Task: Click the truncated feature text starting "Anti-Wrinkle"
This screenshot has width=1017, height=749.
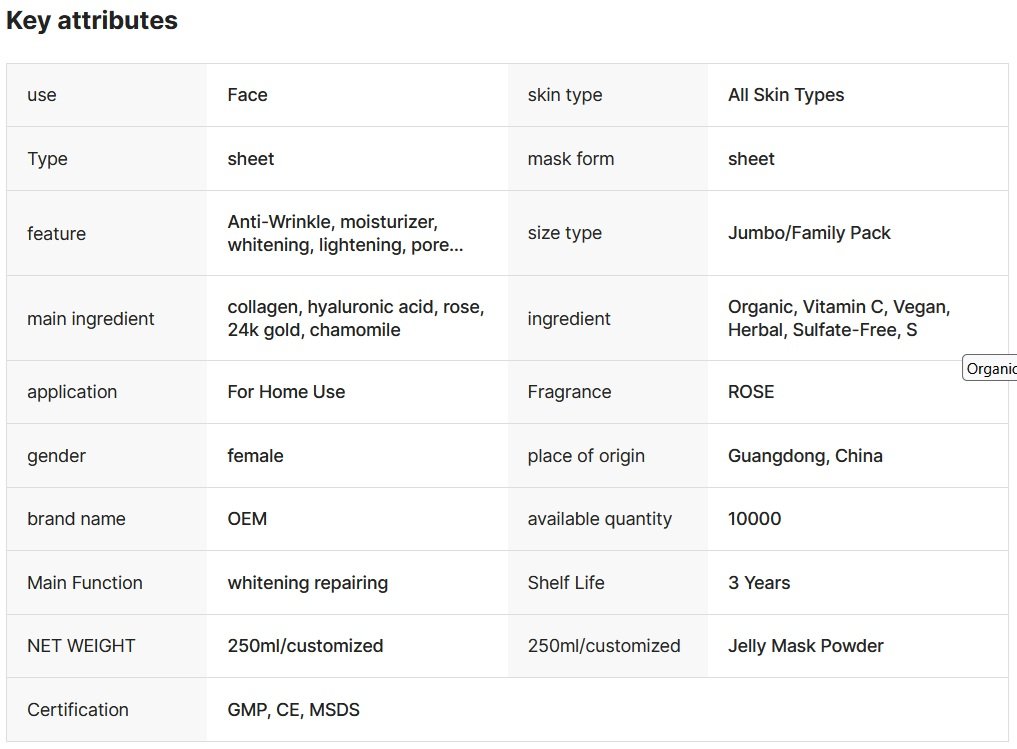Action: (x=345, y=233)
